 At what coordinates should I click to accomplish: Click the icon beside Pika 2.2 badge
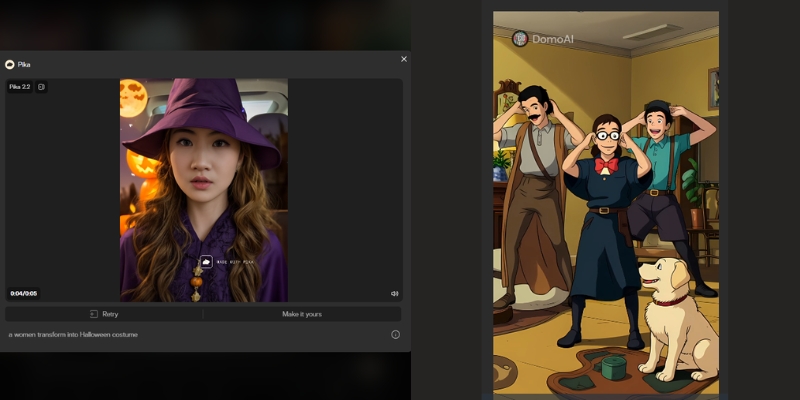(41, 87)
